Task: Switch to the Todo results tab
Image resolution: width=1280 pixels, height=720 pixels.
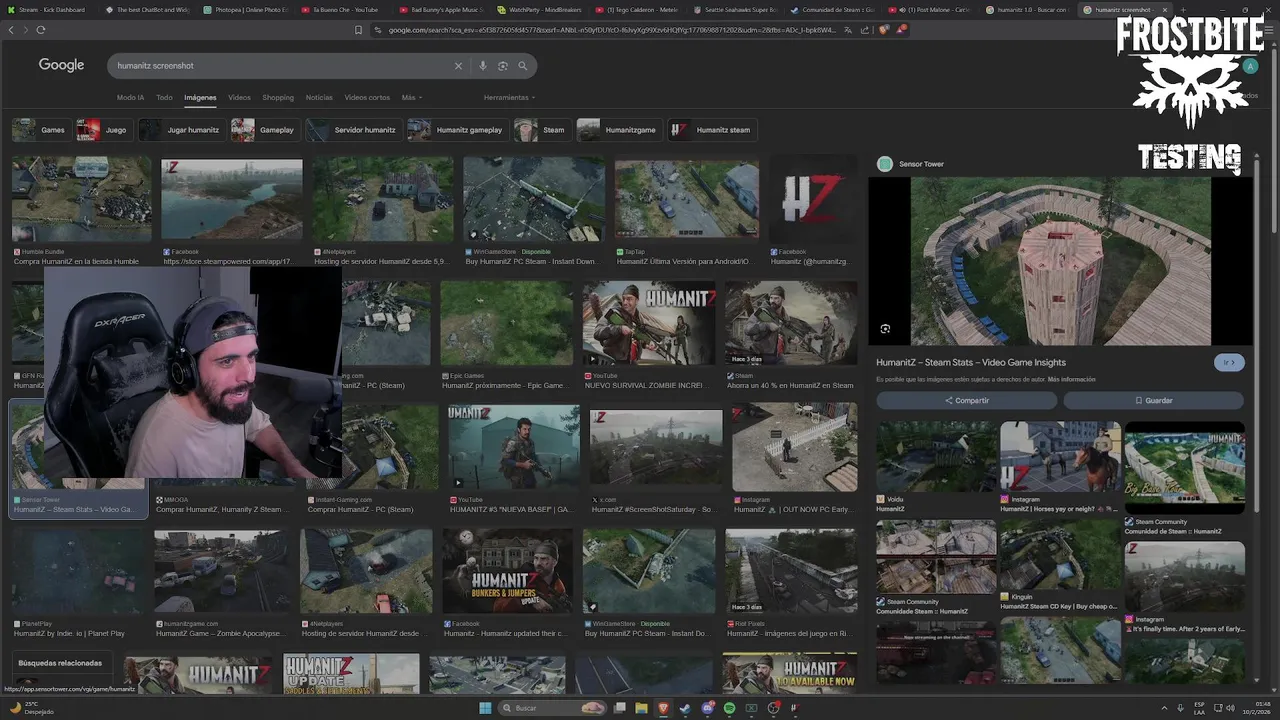Action: tap(164, 98)
